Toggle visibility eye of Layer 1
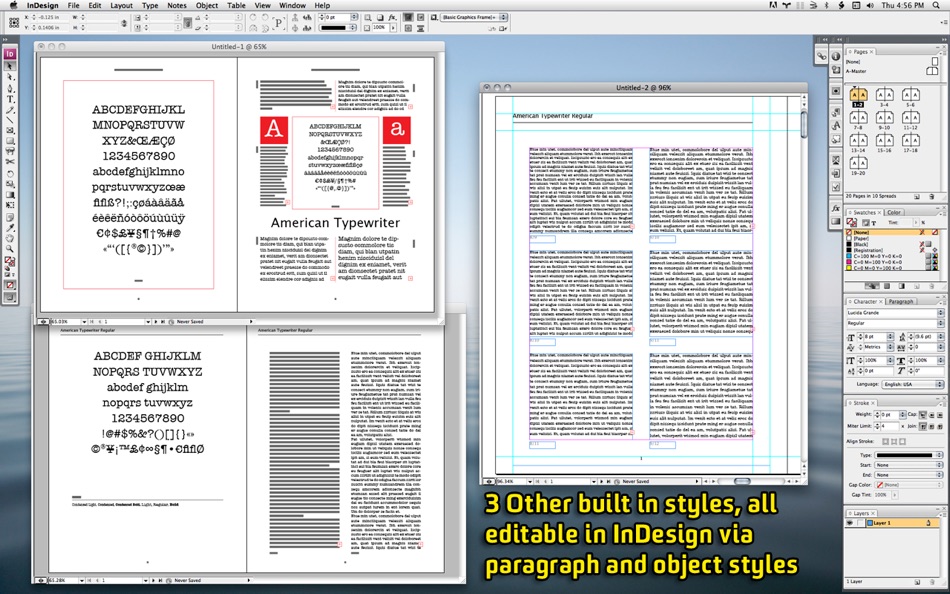 coord(850,522)
